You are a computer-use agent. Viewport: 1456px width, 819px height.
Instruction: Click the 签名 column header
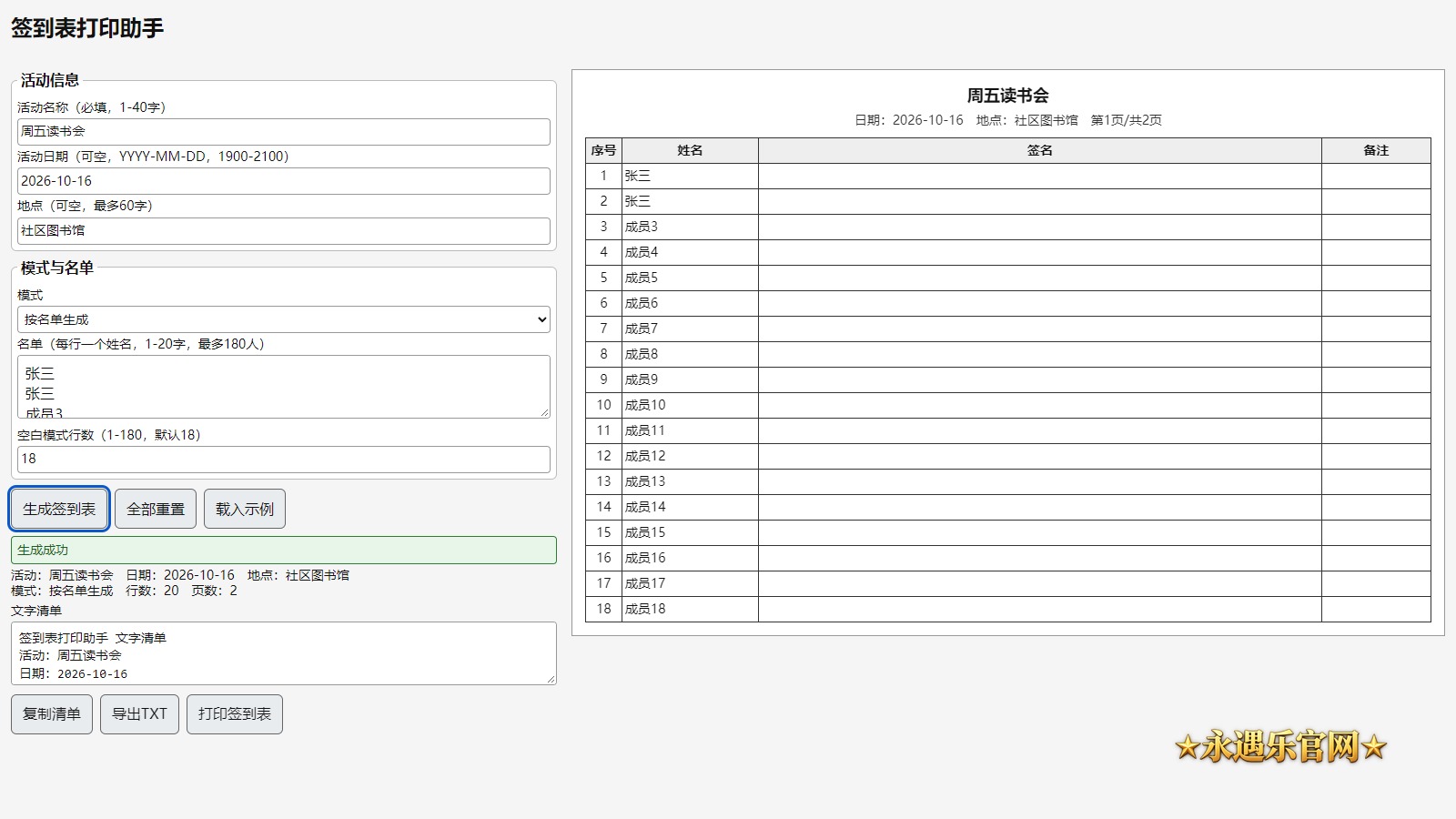pyautogui.click(x=1040, y=151)
